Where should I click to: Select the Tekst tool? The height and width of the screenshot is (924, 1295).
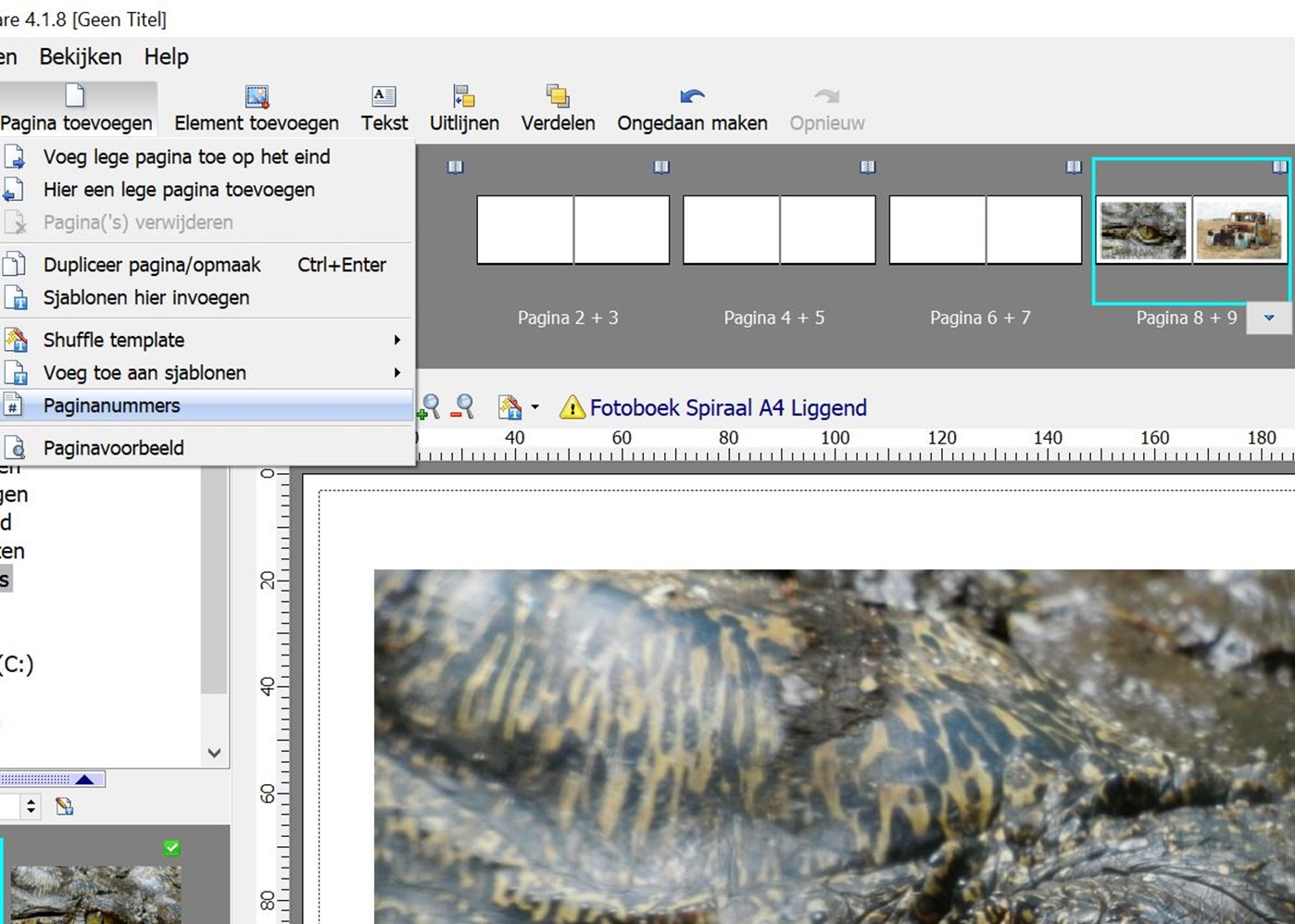[x=383, y=97]
